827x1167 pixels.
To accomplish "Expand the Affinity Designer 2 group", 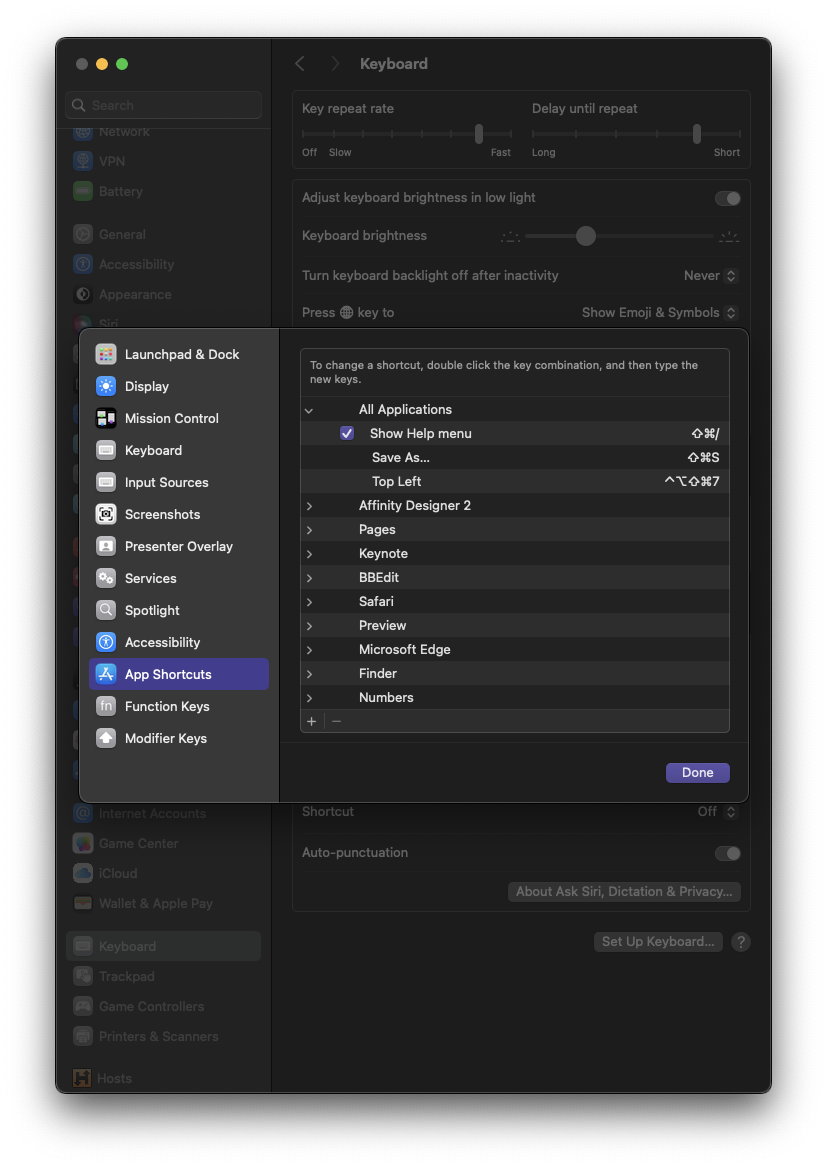I will tap(309, 506).
